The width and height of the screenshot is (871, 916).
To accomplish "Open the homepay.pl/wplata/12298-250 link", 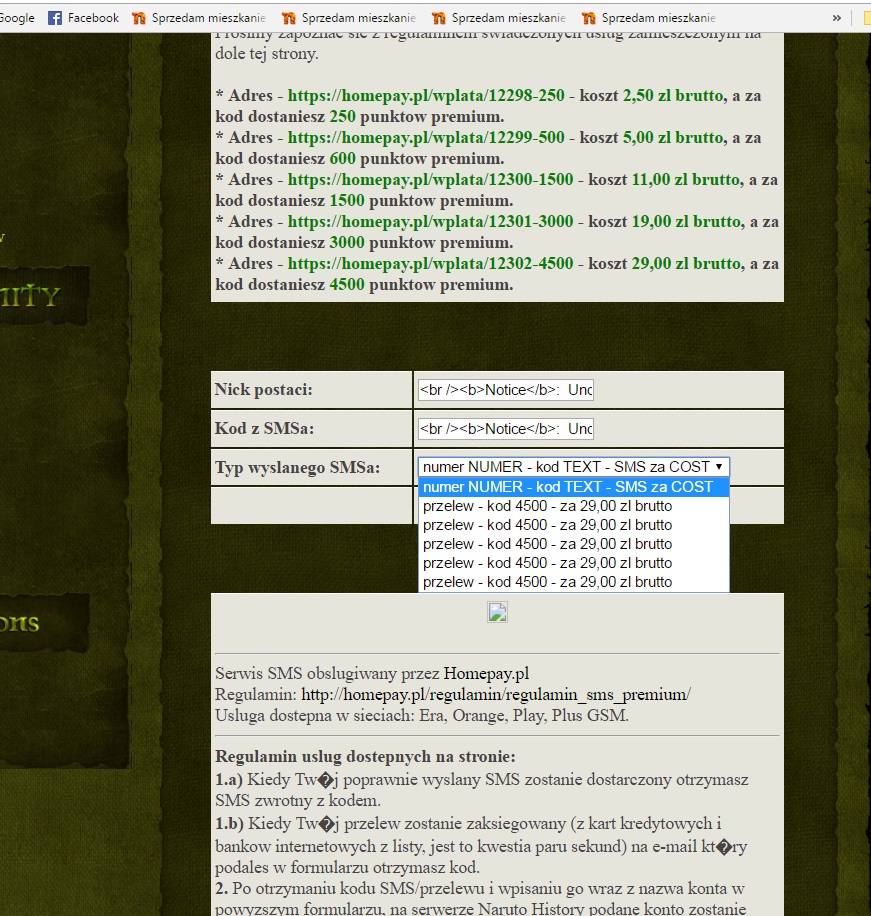I will click(x=426, y=95).
